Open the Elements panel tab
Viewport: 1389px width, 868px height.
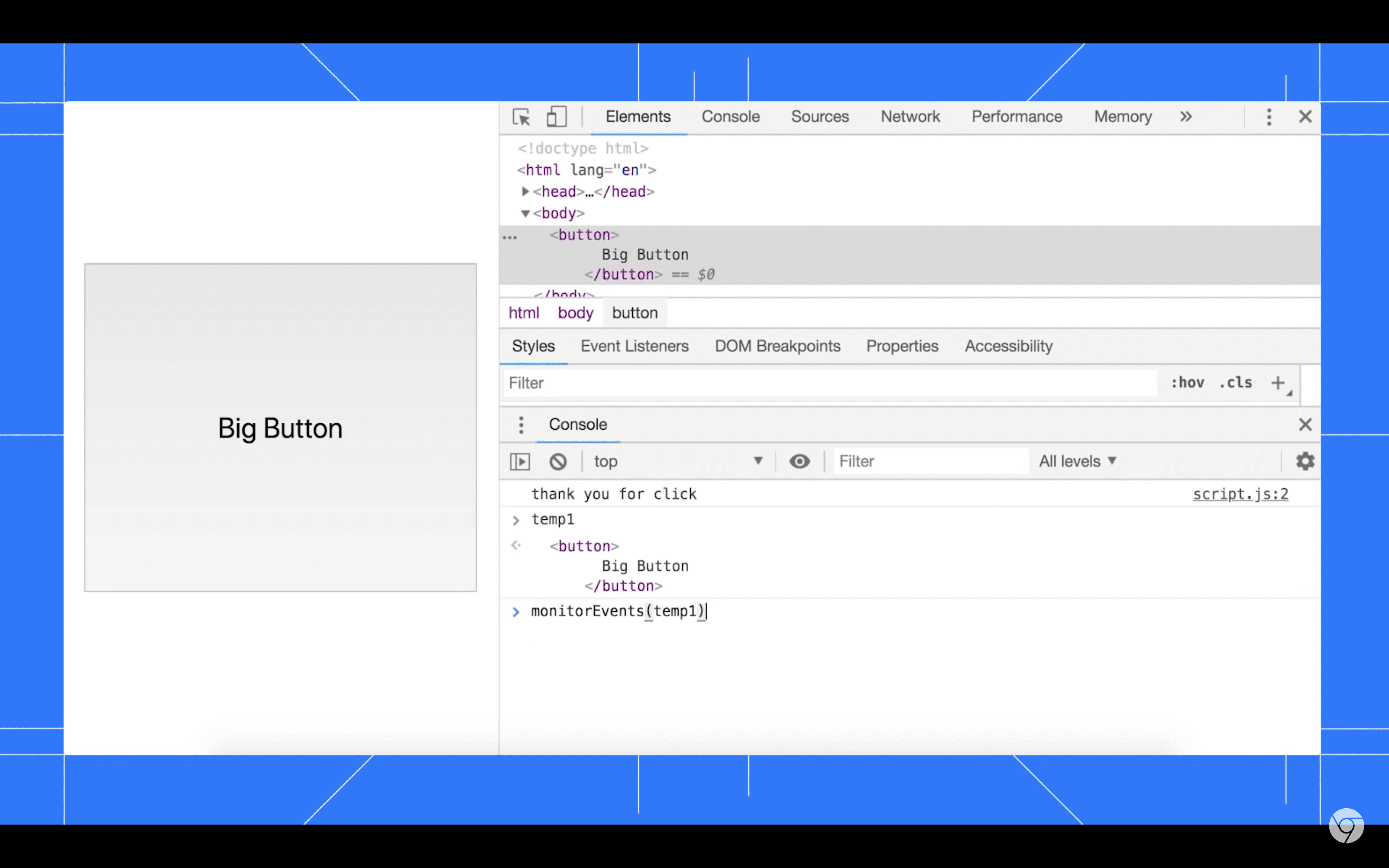tap(637, 117)
